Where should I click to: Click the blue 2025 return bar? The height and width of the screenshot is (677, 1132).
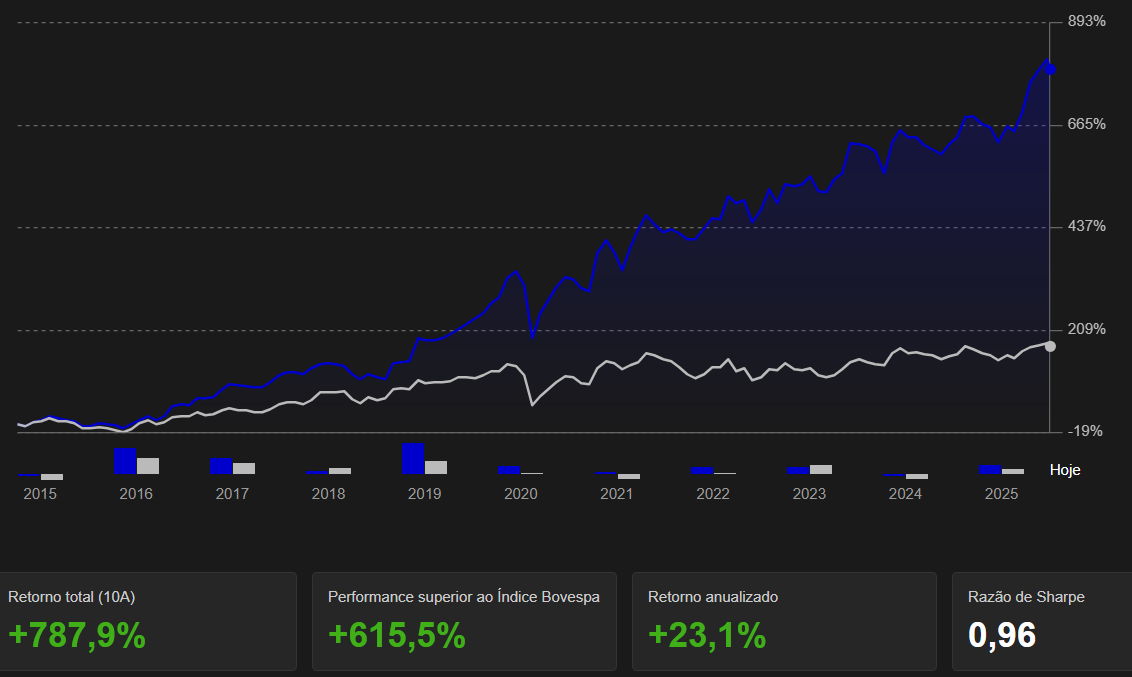(990, 469)
